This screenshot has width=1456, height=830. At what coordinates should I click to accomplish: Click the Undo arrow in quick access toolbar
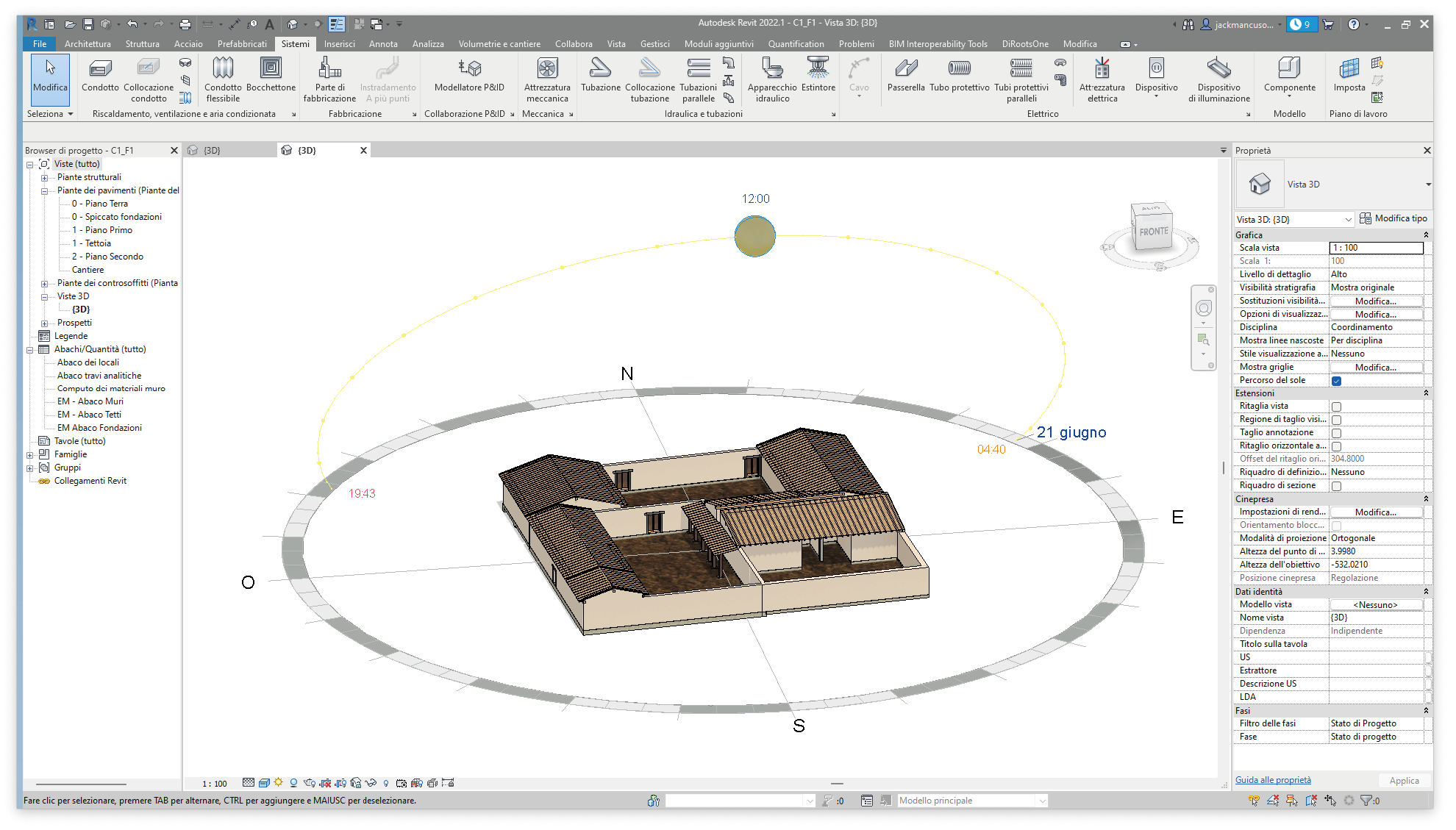click(132, 24)
